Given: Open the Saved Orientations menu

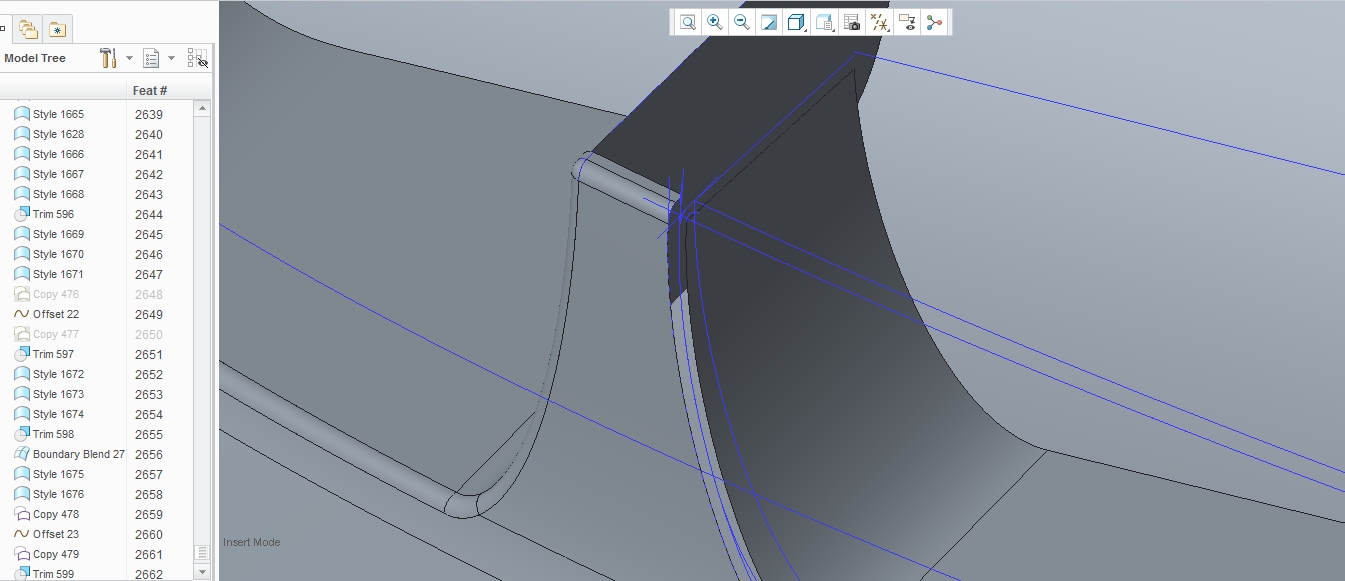Looking at the screenshot, I should point(825,22).
